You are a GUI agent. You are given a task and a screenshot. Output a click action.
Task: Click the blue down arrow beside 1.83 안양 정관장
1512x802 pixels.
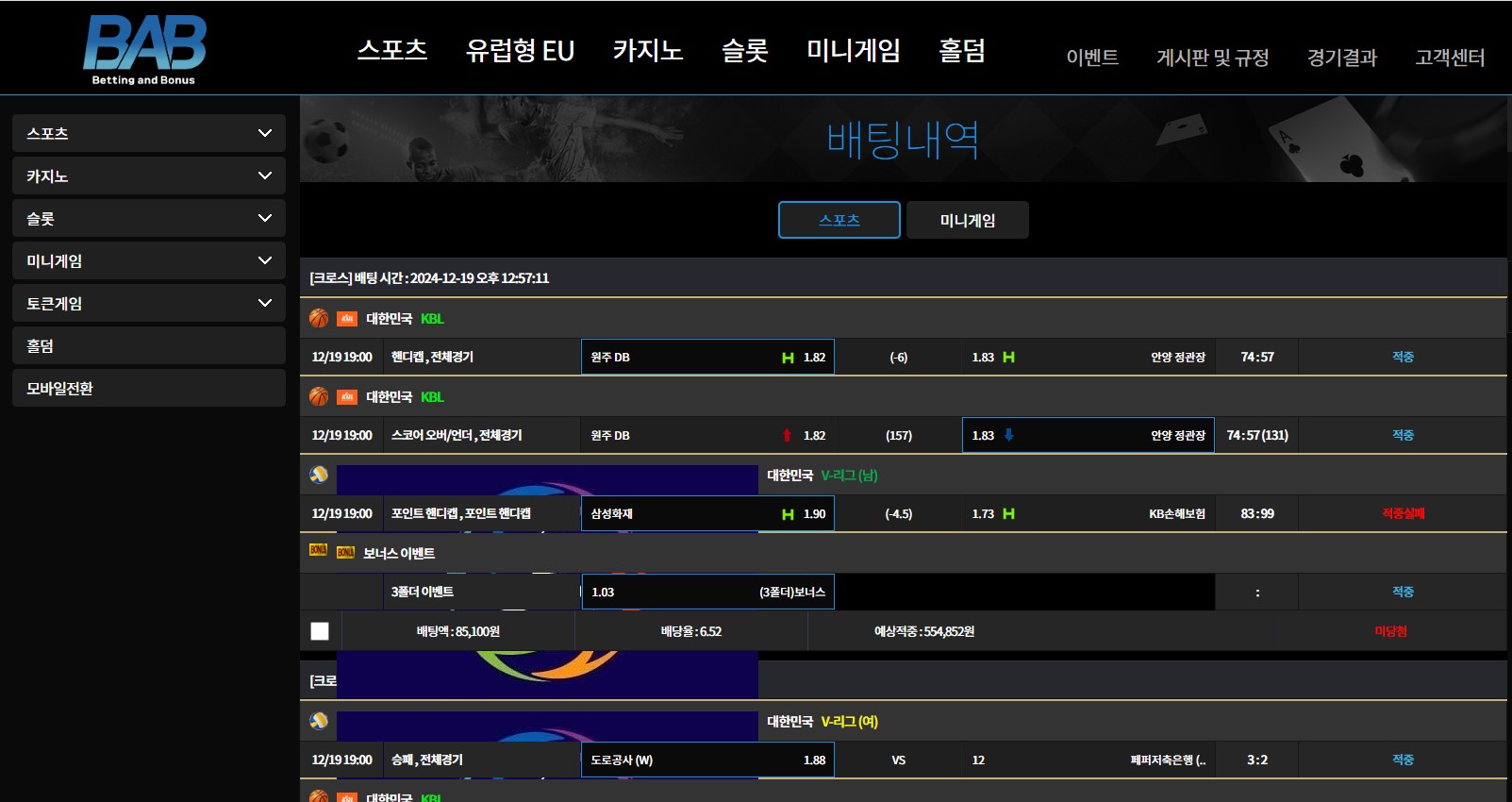pyautogui.click(x=1009, y=435)
